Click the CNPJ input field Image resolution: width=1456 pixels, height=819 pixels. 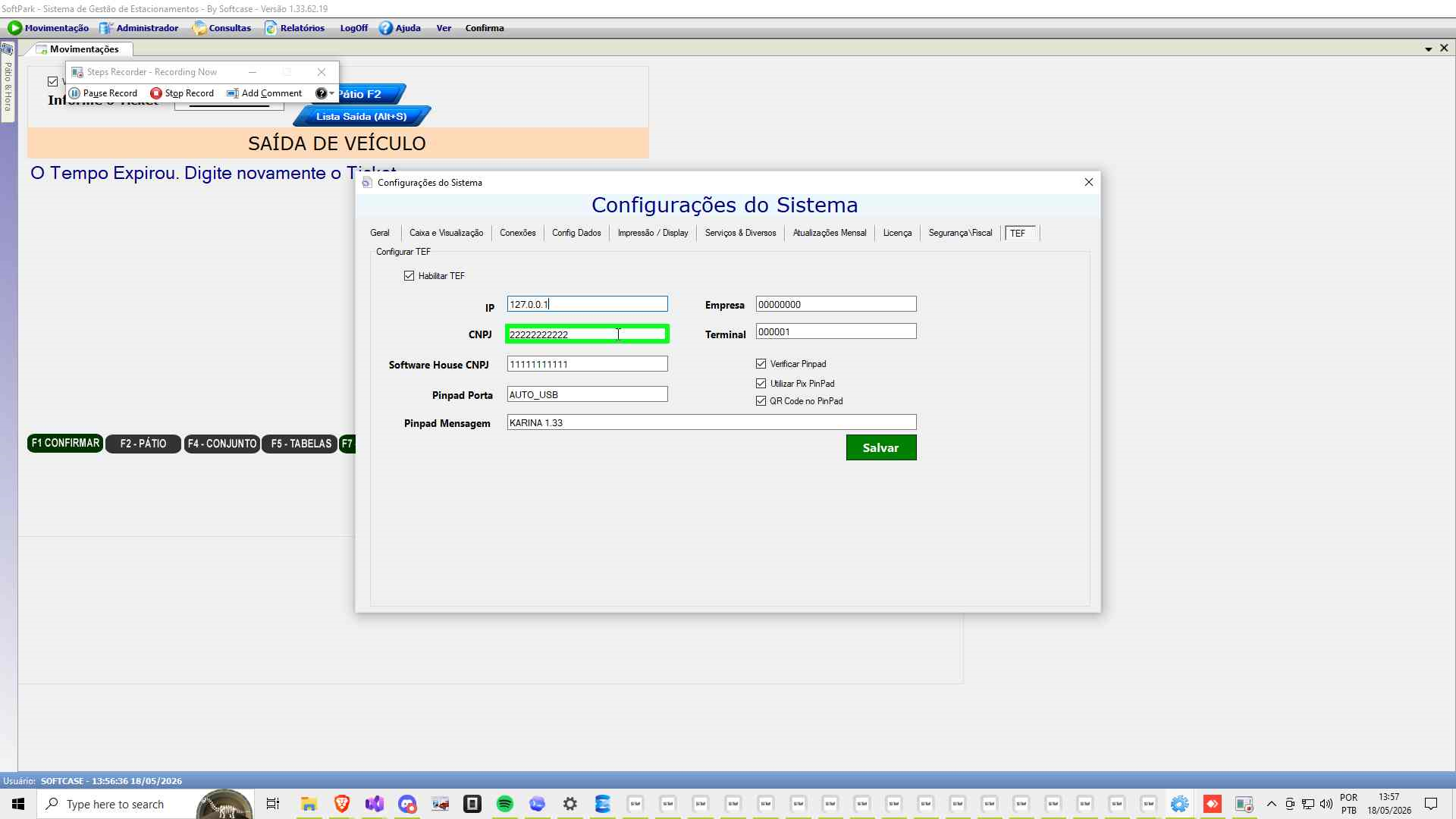point(587,334)
